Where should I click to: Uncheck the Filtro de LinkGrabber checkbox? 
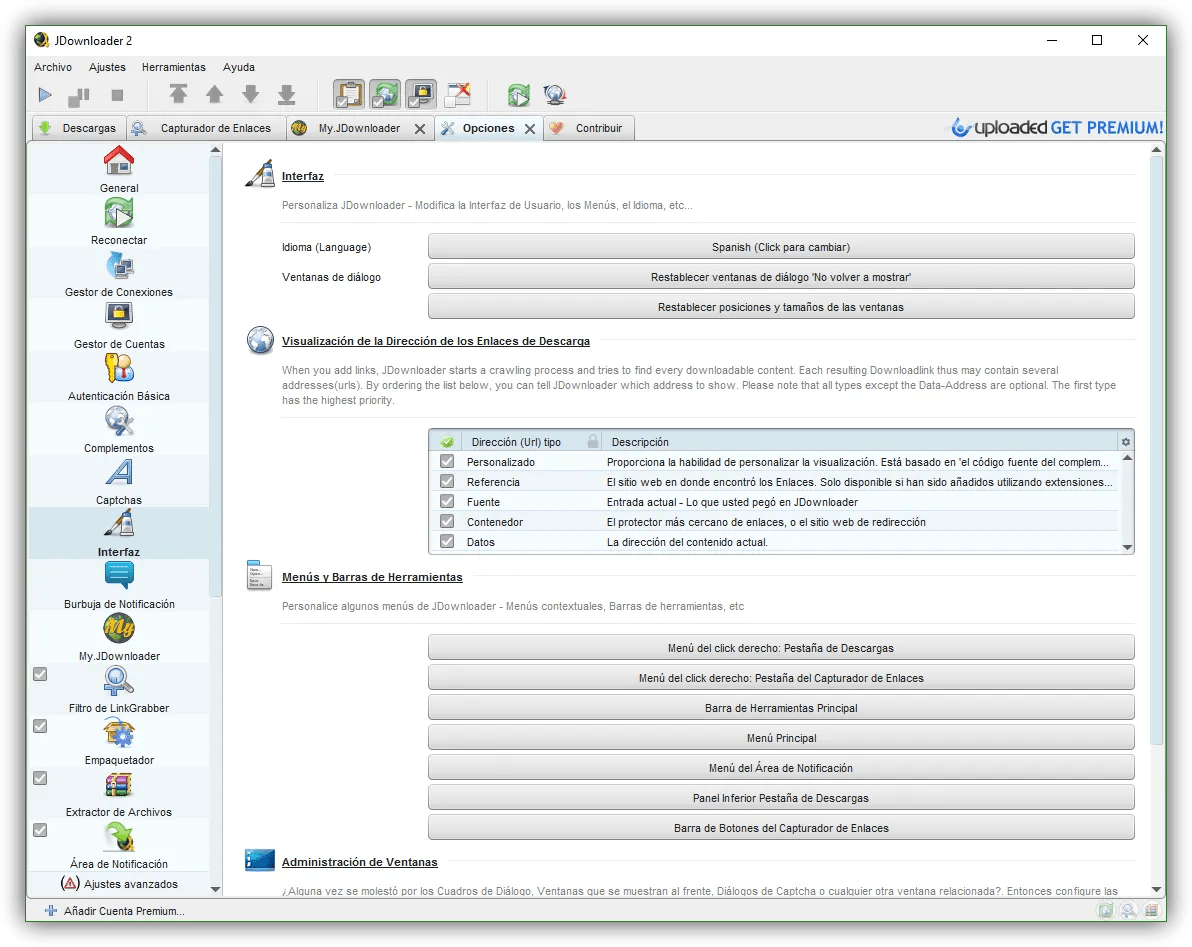tap(40, 674)
